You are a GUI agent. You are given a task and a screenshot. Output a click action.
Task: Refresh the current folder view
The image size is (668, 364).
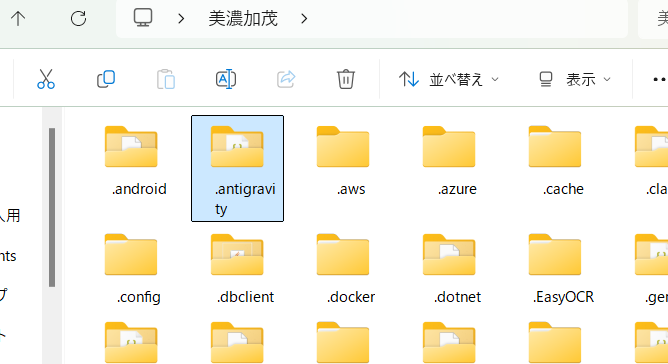coord(78,18)
